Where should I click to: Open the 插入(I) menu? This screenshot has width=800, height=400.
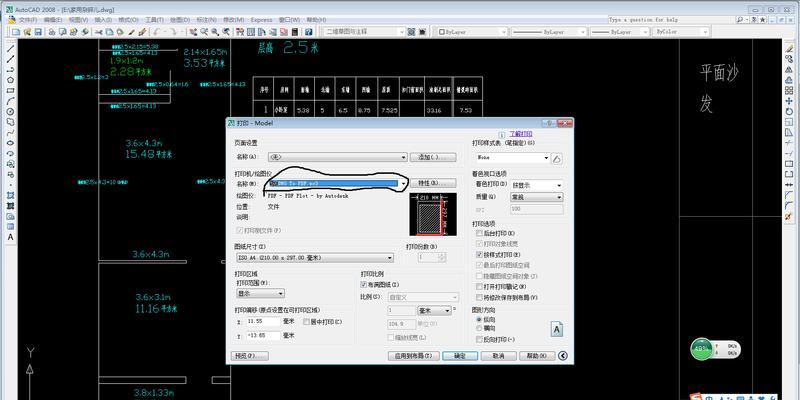104,19
